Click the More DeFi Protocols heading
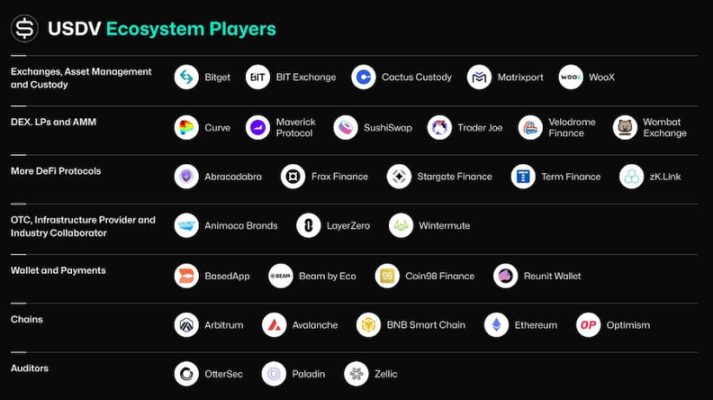Viewport: 713px width, 400px height. coord(56,171)
